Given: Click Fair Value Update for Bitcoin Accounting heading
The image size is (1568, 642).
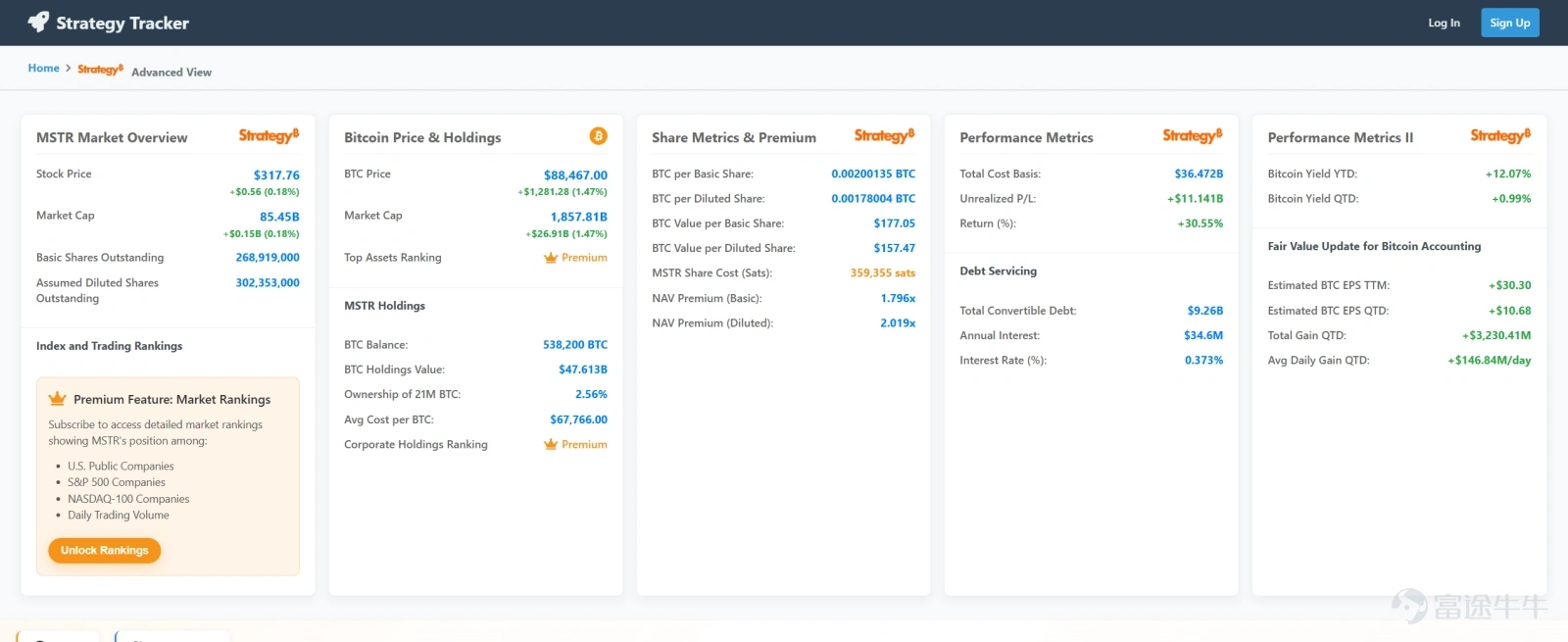Looking at the screenshot, I should click(1374, 246).
